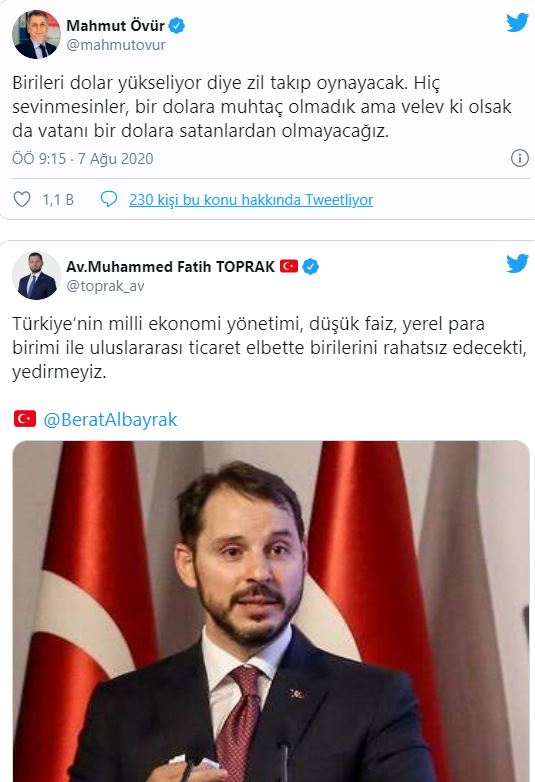Click the reply speech bubble icon

pos(109,199)
